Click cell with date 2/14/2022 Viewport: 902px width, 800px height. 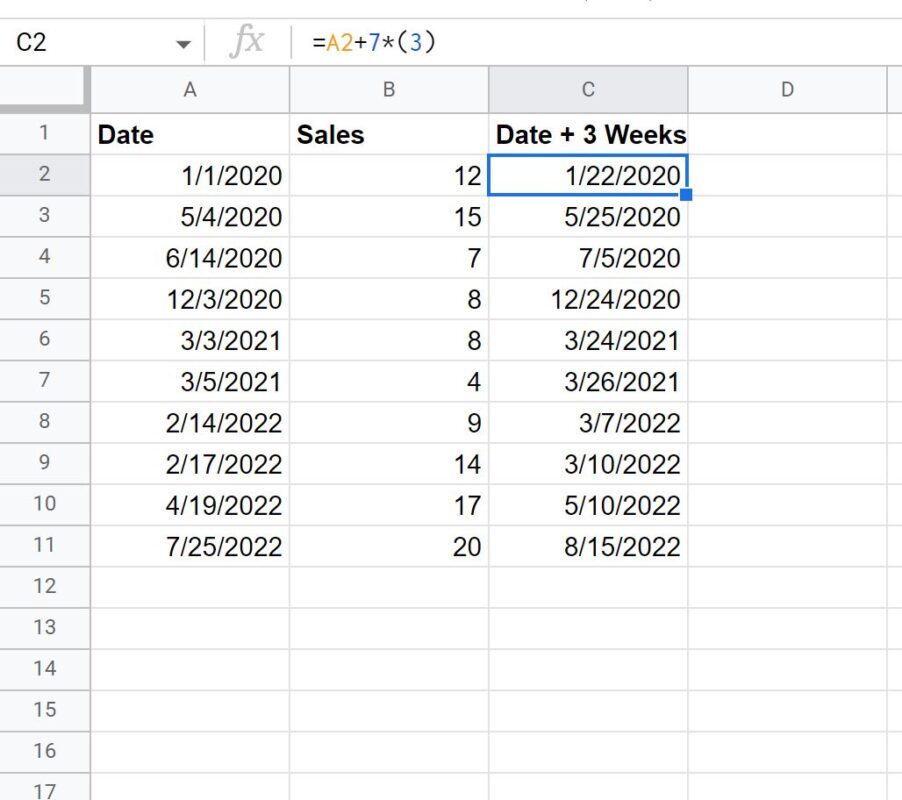click(190, 423)
